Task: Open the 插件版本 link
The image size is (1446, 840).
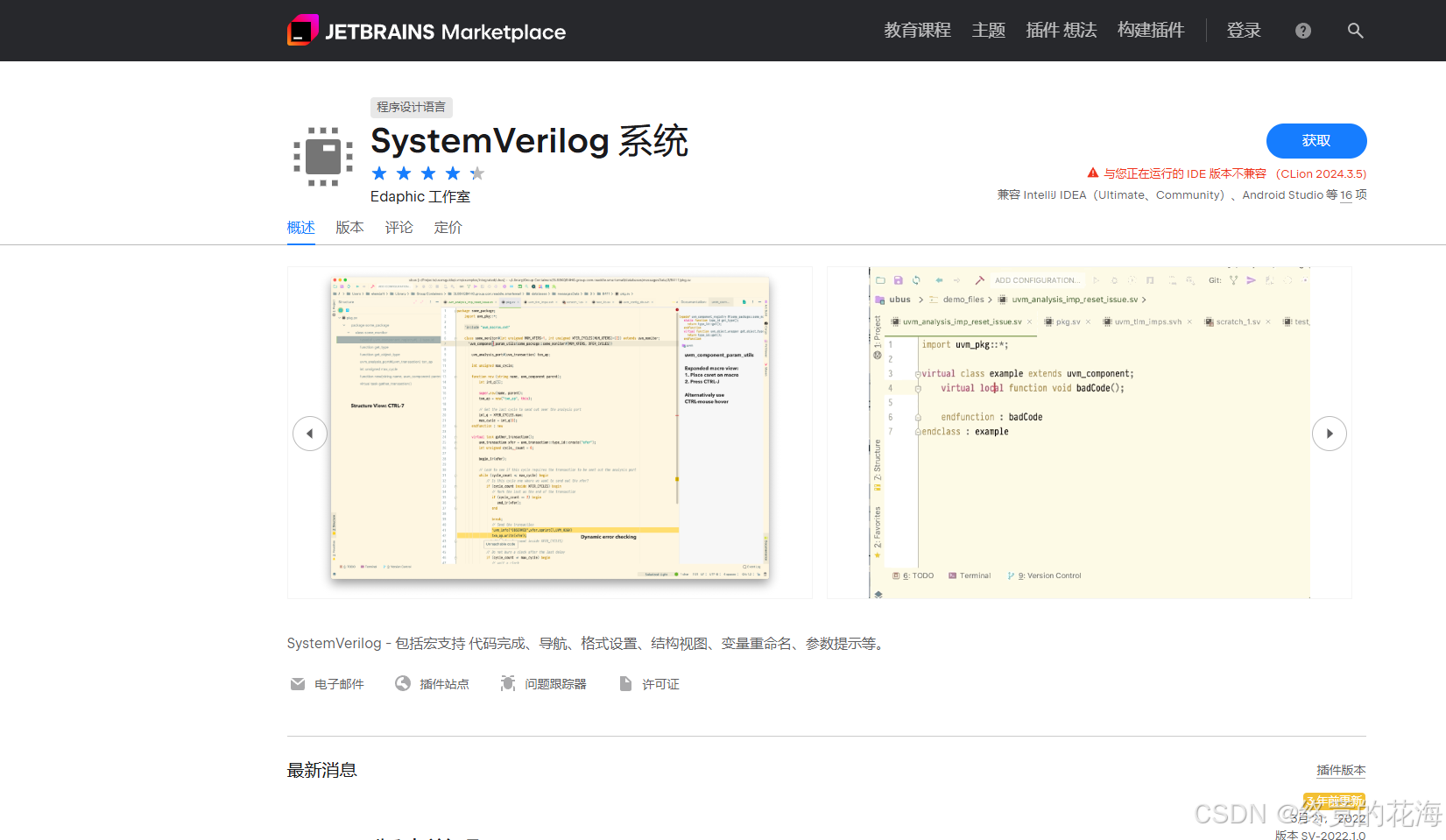Action: [x=1342, y=770]
